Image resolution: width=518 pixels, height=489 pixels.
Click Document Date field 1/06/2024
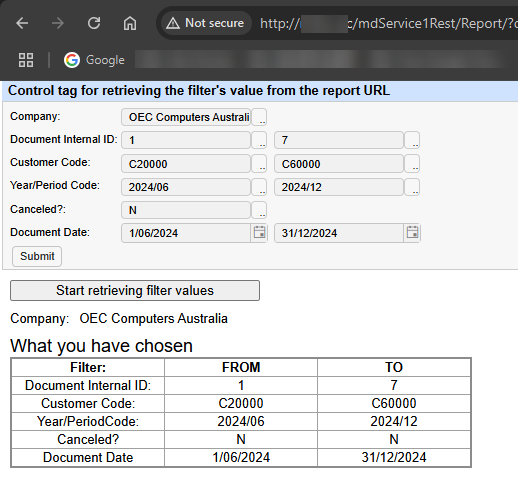point(186,233)
